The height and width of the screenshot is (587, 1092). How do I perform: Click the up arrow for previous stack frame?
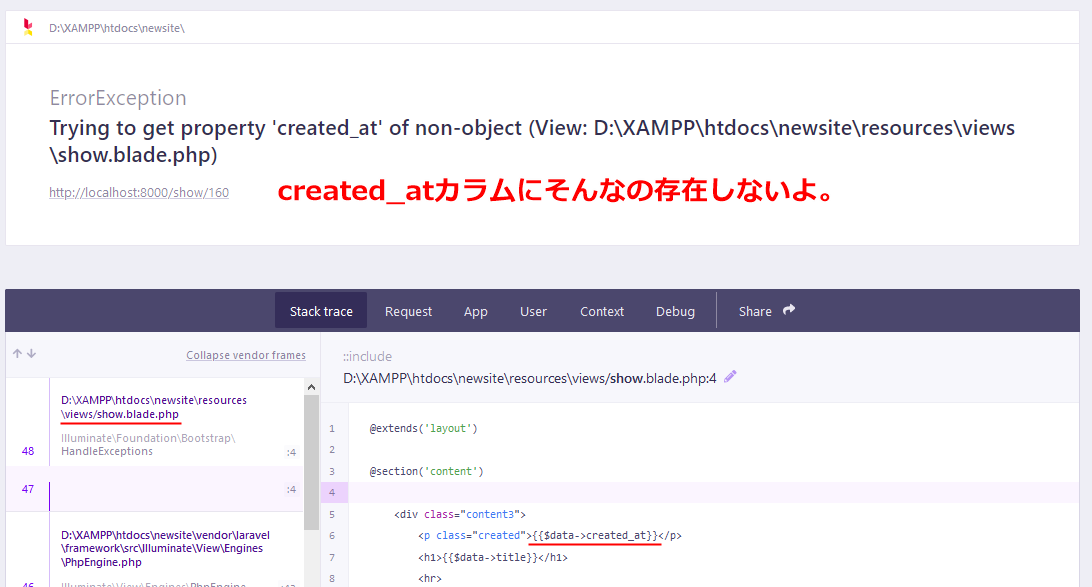pos(17,354)
